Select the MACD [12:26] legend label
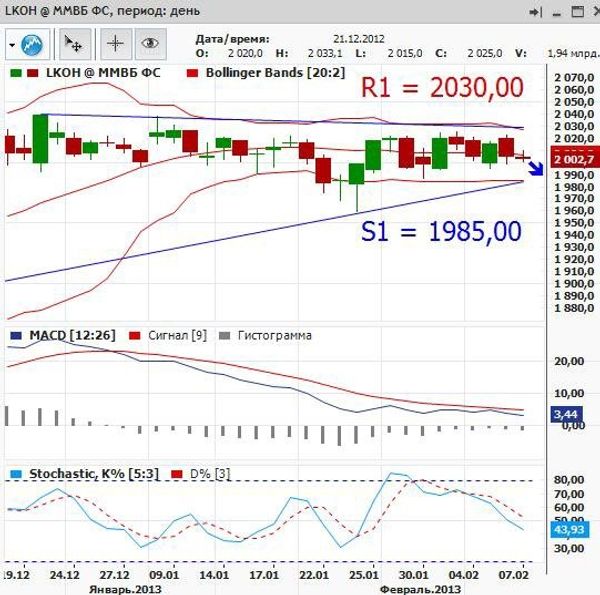 coord(72,336)
